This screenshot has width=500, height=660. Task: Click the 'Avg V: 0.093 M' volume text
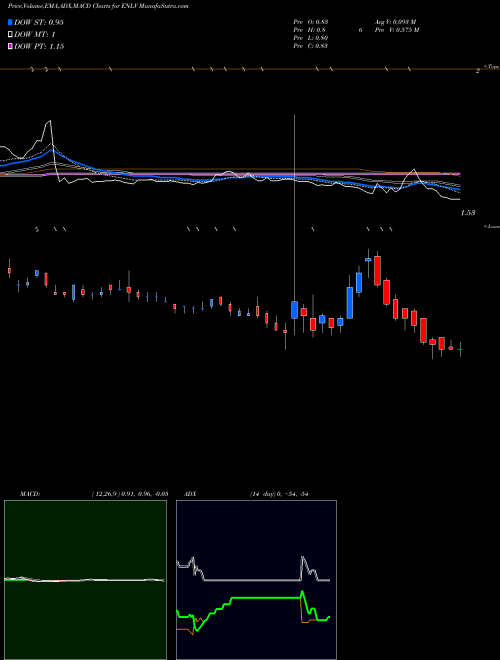(396, 21)
